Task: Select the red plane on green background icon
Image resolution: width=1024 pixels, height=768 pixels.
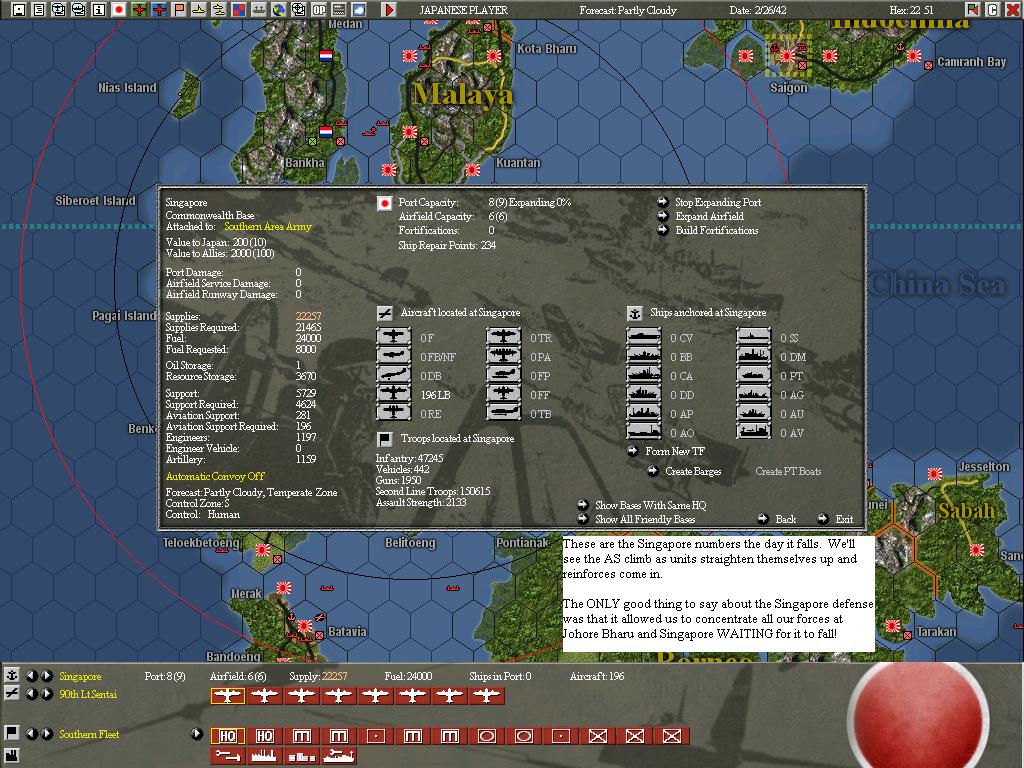Action: pos(138,10)
